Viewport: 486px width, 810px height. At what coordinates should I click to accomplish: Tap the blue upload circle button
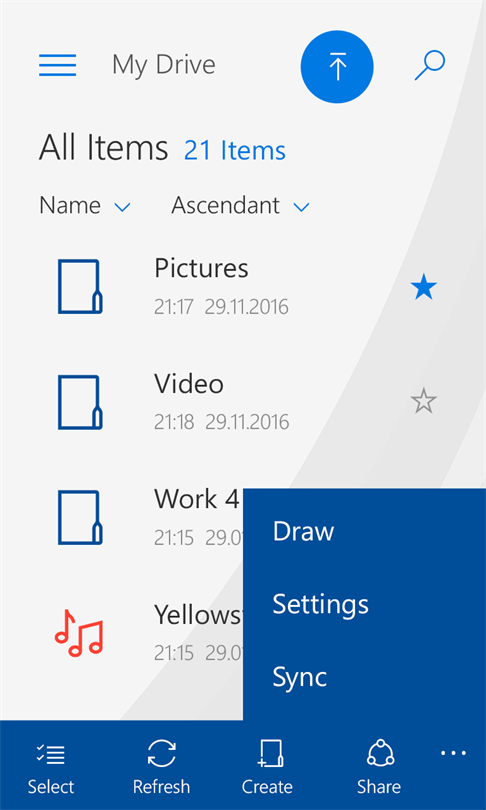click(x=337, y=67)
